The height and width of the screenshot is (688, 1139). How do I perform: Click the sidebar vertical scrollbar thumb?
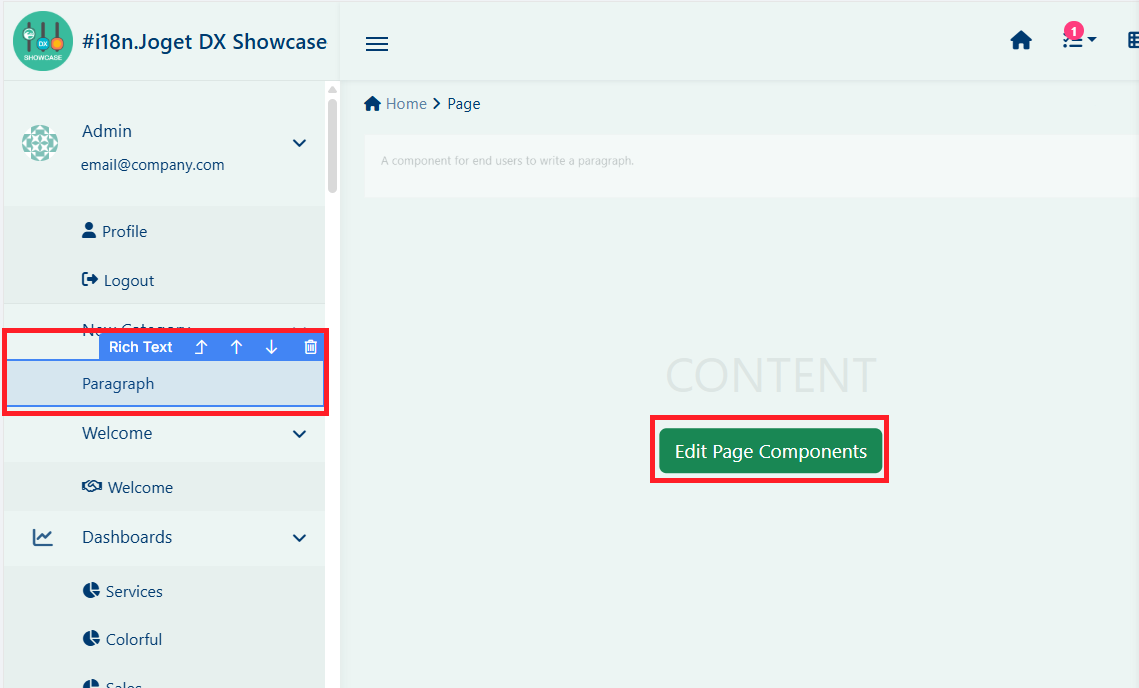point(333,145)
